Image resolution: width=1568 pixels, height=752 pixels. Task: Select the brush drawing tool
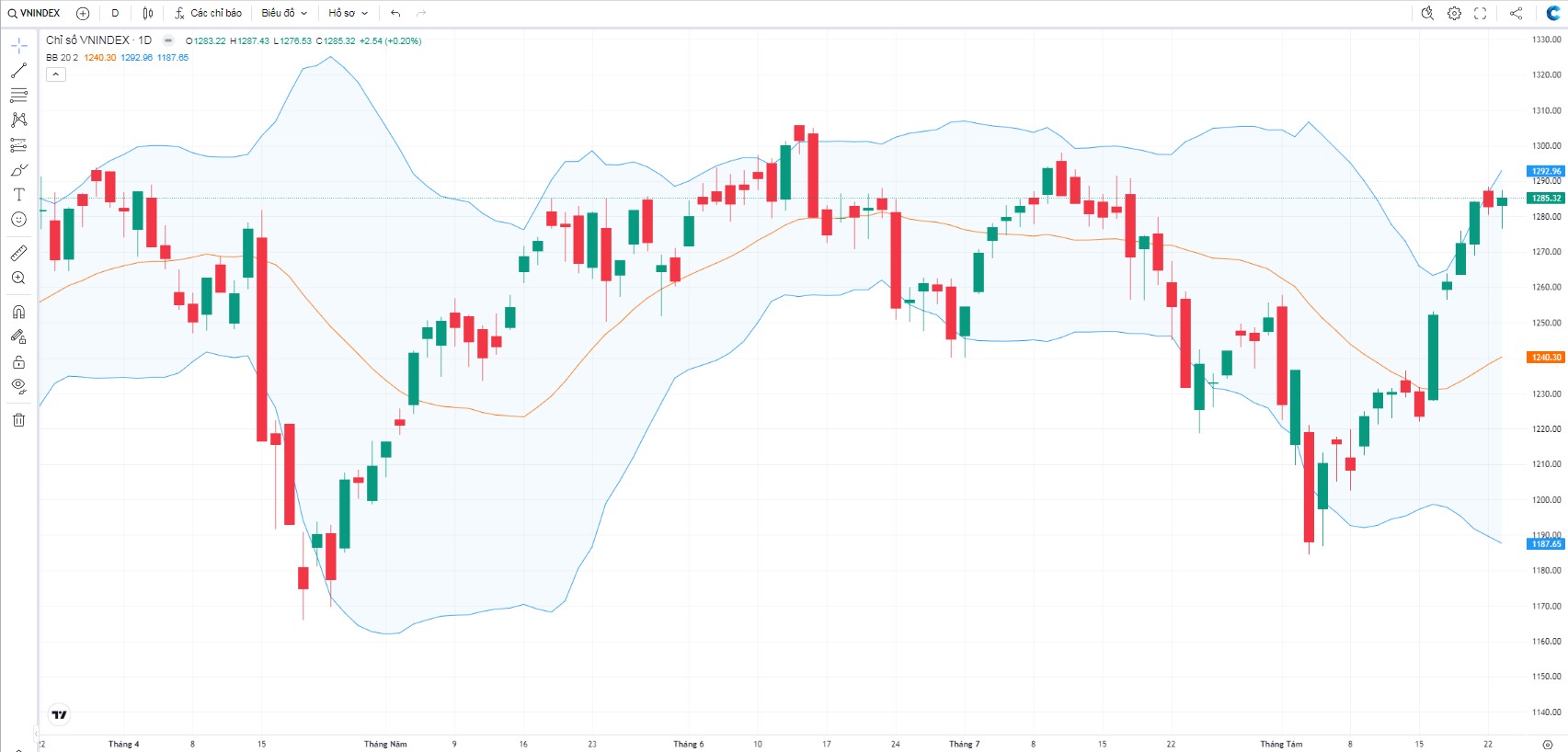(18, 170)
